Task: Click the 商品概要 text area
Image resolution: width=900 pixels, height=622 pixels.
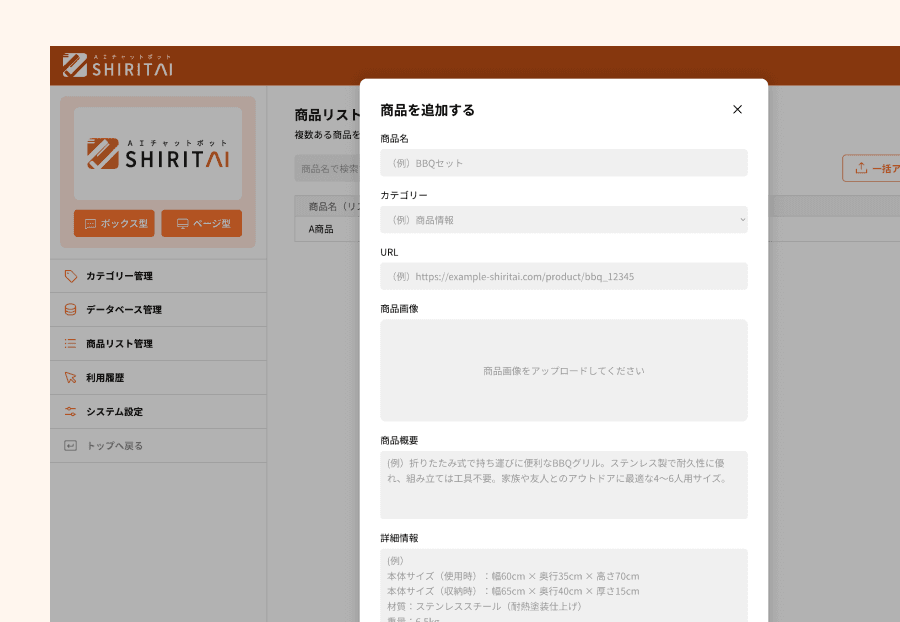Action: click(x=563, y=485)
